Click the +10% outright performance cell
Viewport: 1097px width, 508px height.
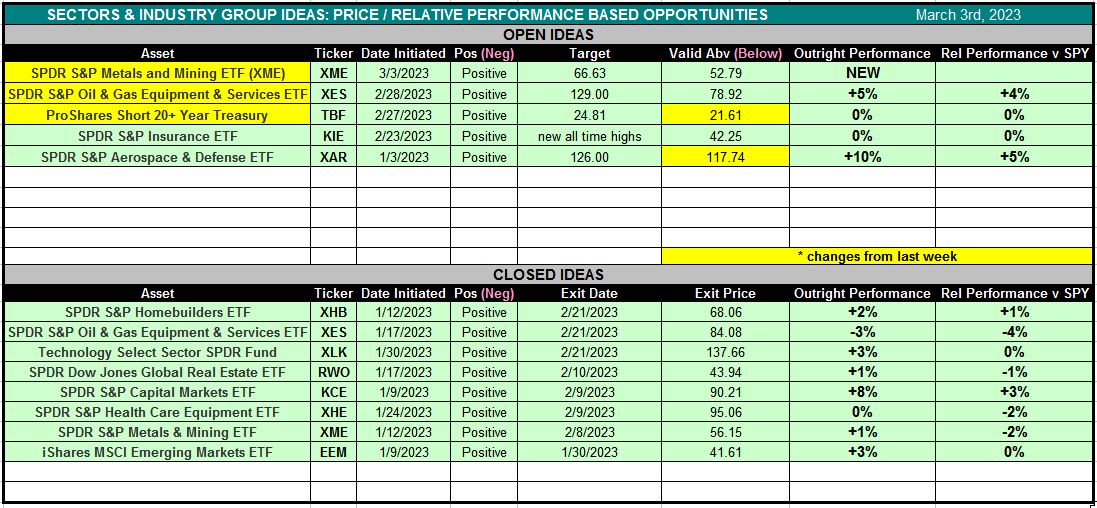click(862, 157)
